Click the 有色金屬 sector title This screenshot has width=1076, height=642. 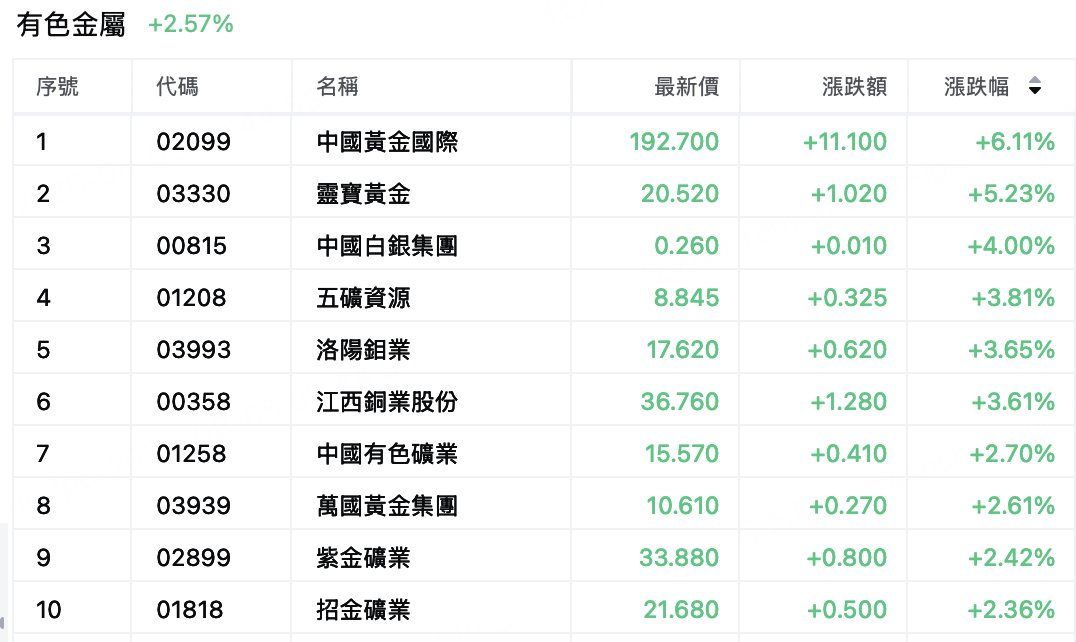click(71, 25)
